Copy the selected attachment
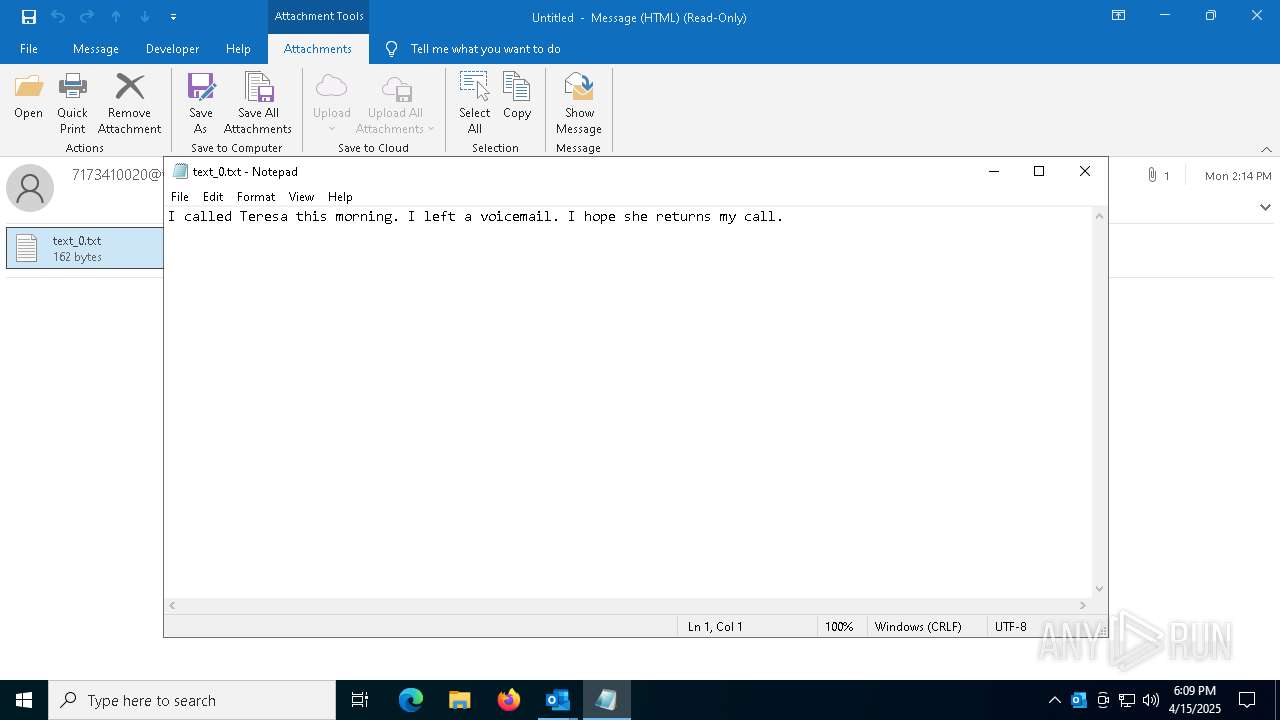 (x=517, y=97)
